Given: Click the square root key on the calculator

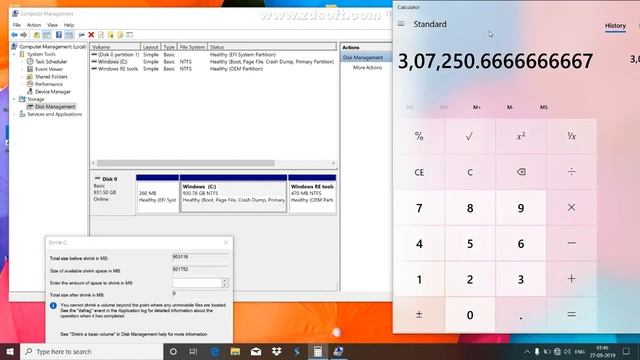Looking at the screenshot, I should pyautogui.click(x=470, y=136).
